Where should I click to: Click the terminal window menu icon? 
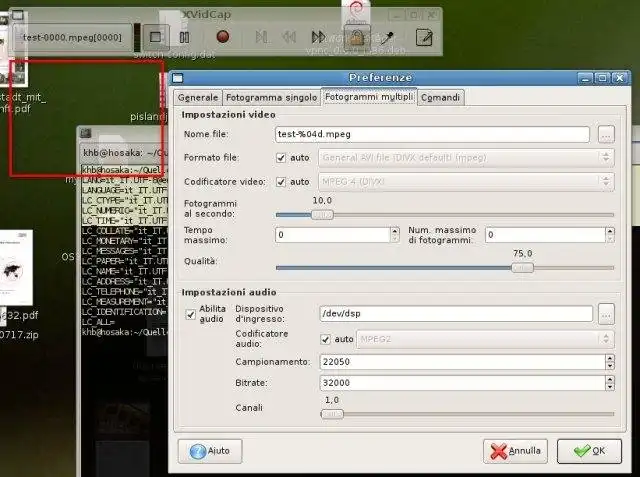click(x=86, y=133)
